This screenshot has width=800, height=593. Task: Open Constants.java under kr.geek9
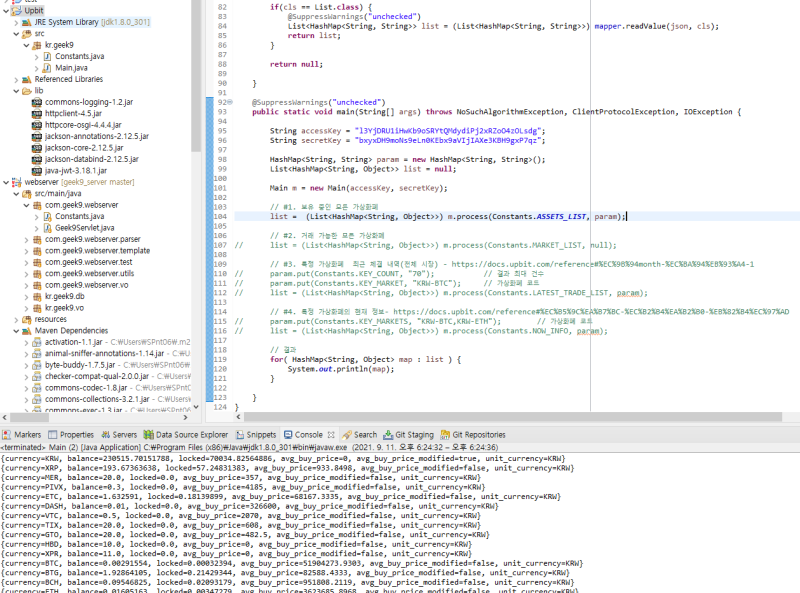(x=79, y=56)
